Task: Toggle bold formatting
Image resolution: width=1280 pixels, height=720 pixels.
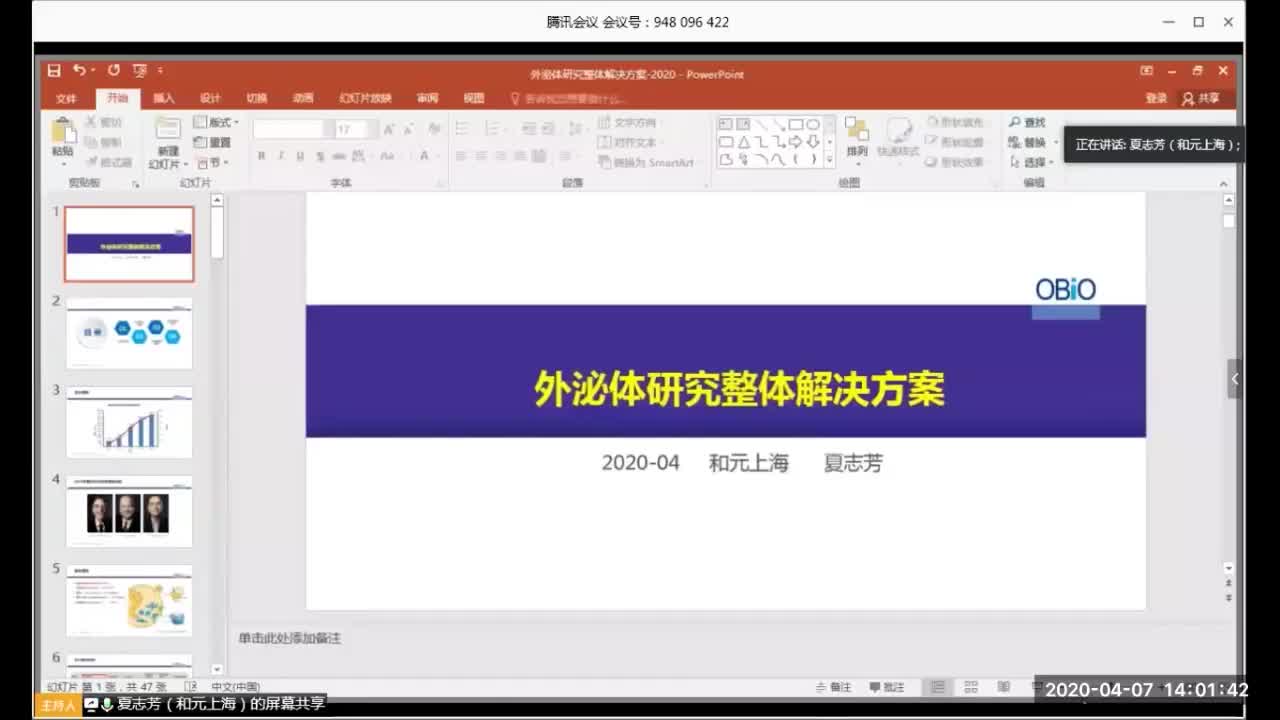Action: pyautogui.click(x=262, y=156)
